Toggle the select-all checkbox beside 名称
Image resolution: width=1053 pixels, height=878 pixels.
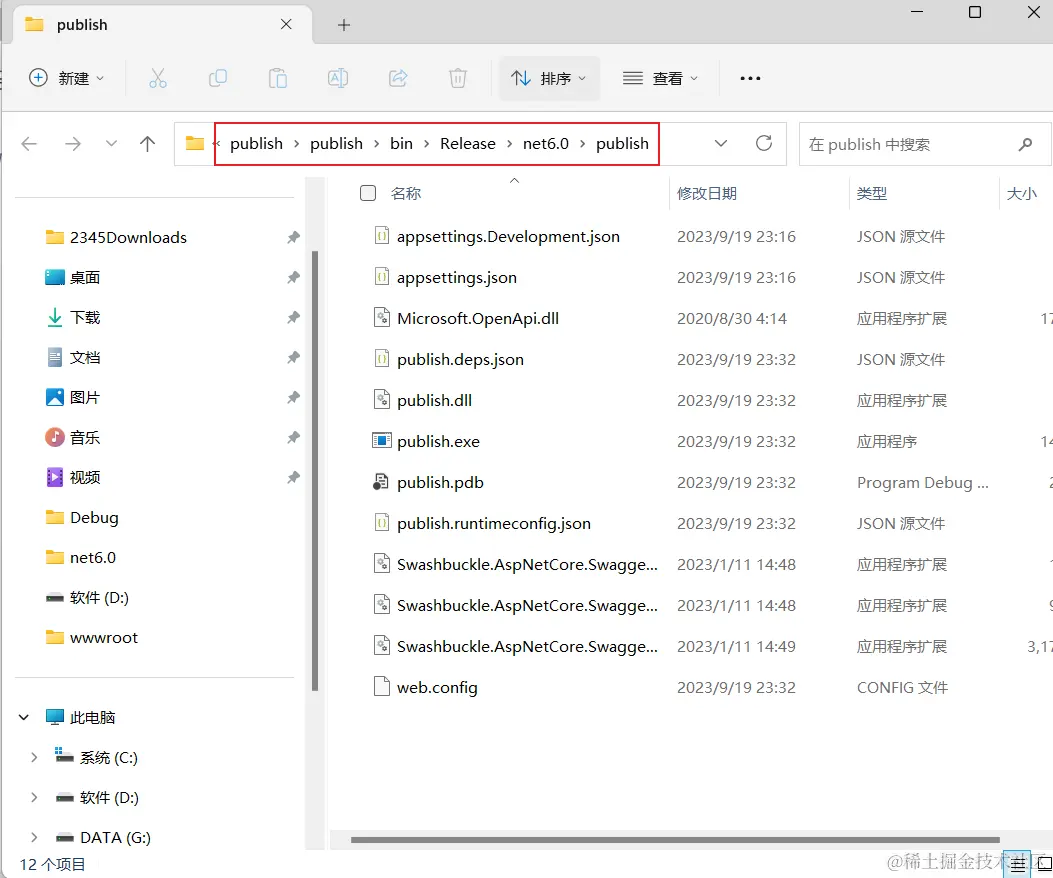[368, 193]
